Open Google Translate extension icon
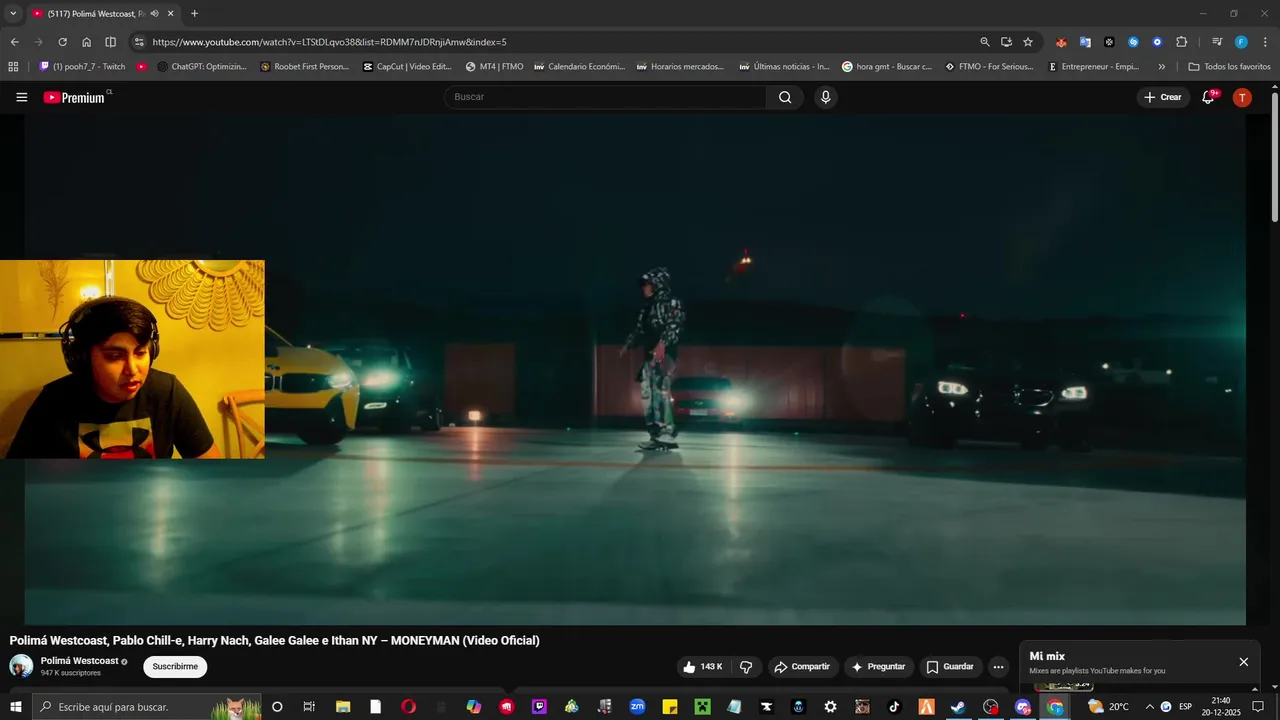The image size is (1280, 720). pyautogui.click(x=1085, y=42)
